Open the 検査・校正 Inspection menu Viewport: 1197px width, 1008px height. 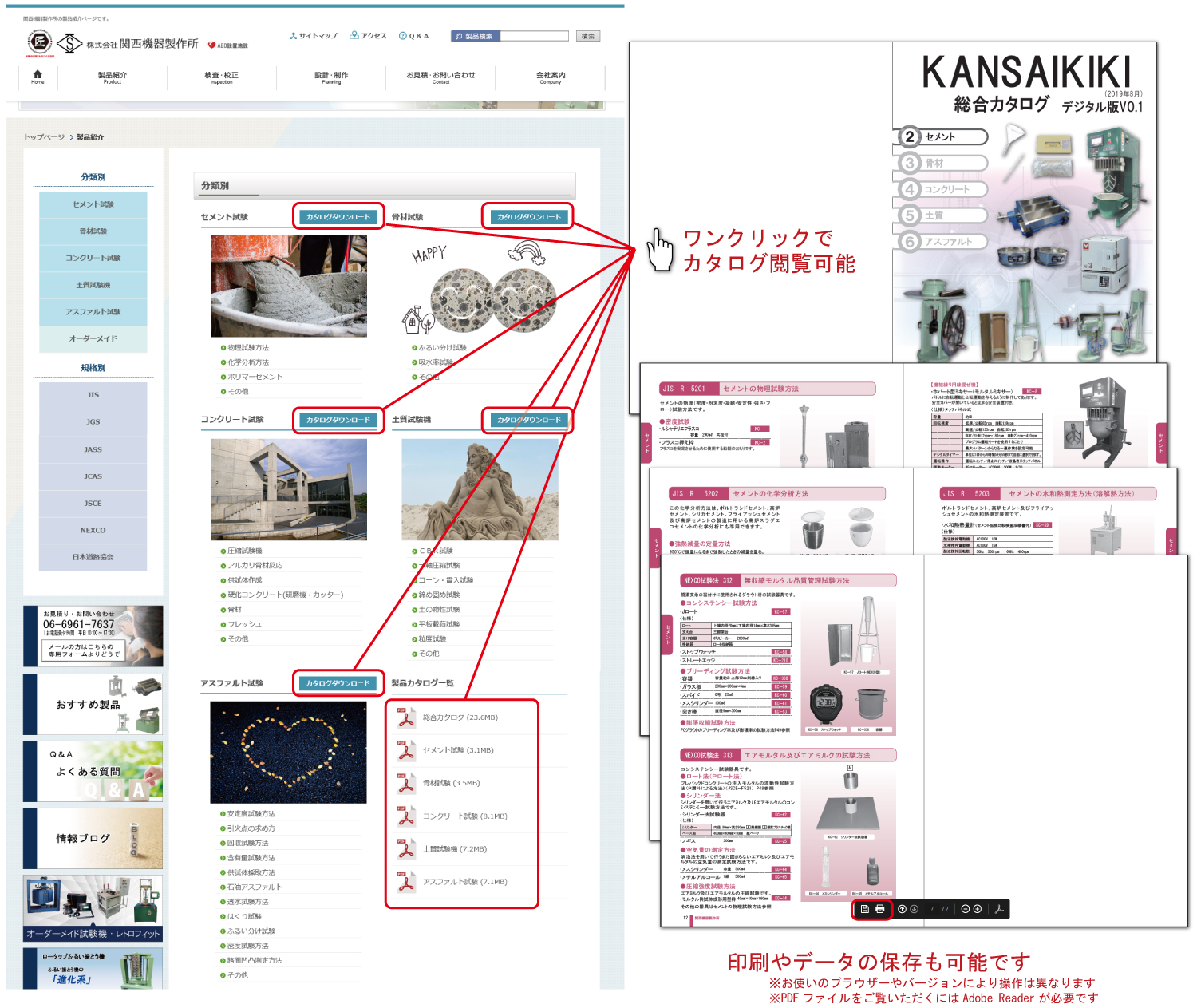pyautogui.click(x=221, y=77)
